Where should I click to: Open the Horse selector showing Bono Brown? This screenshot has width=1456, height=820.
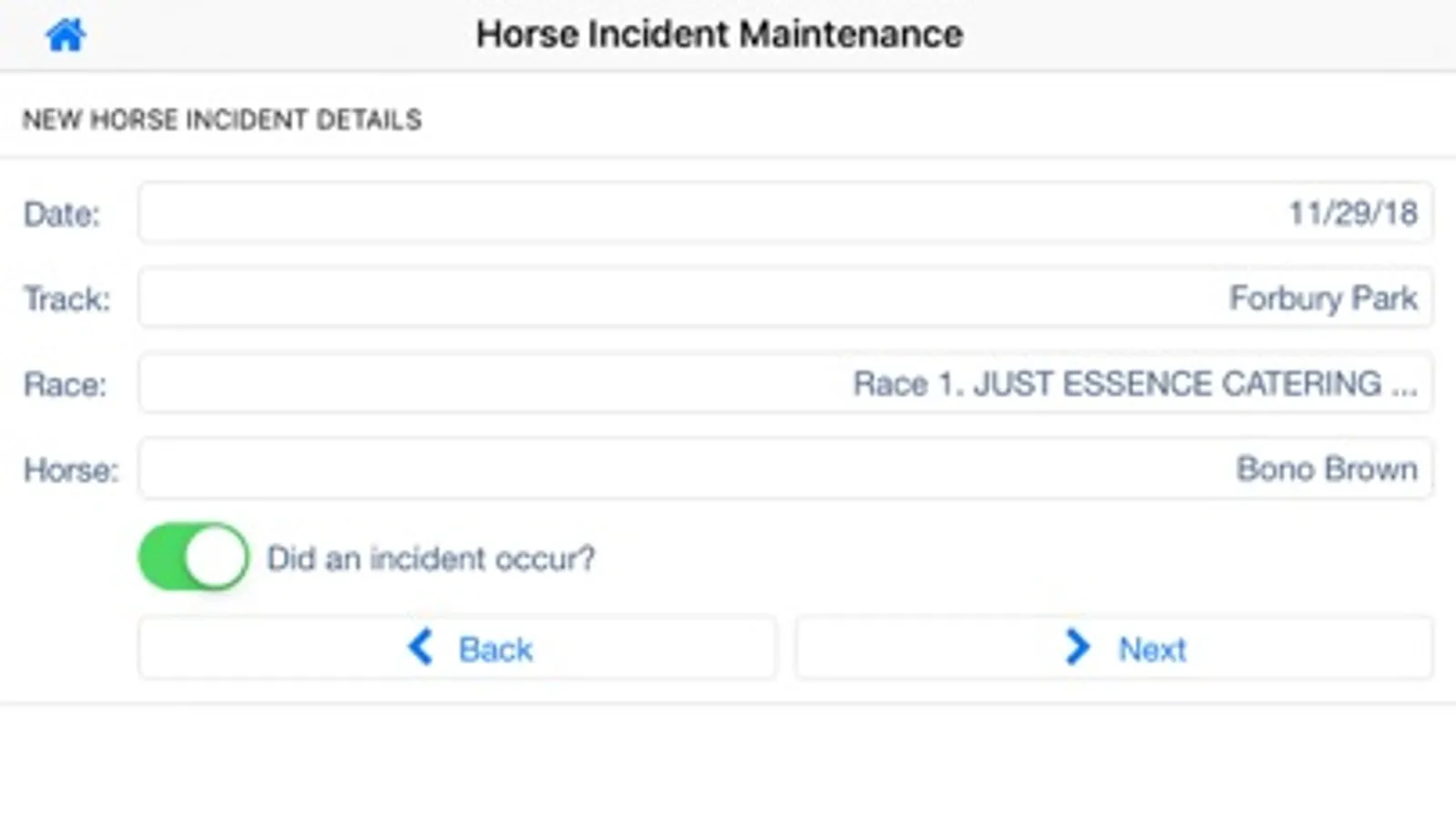[x=785, y=469]
